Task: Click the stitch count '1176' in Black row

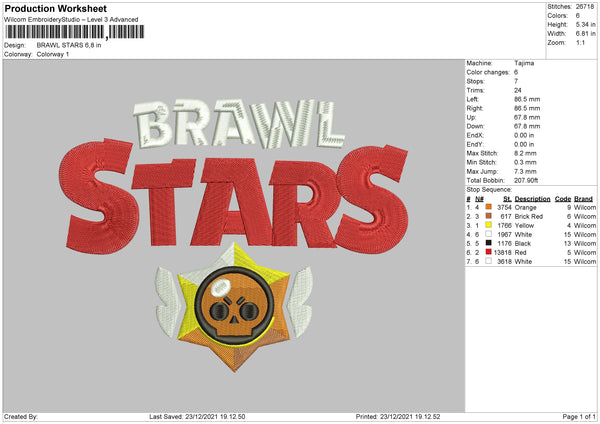Action: click(504, 243)
